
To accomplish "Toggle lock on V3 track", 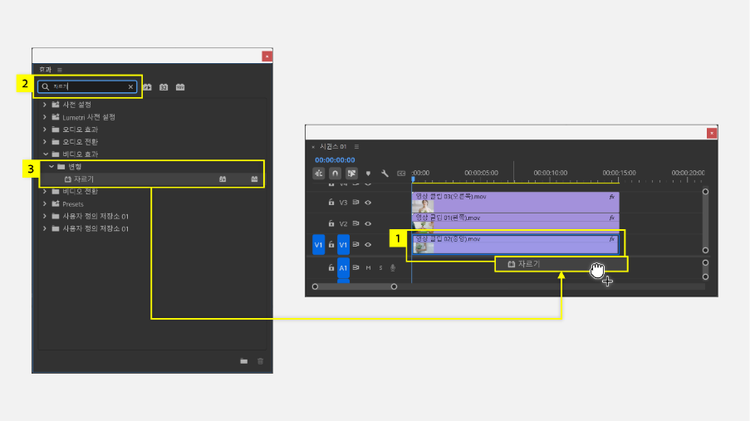I will (x=331, y=202).
